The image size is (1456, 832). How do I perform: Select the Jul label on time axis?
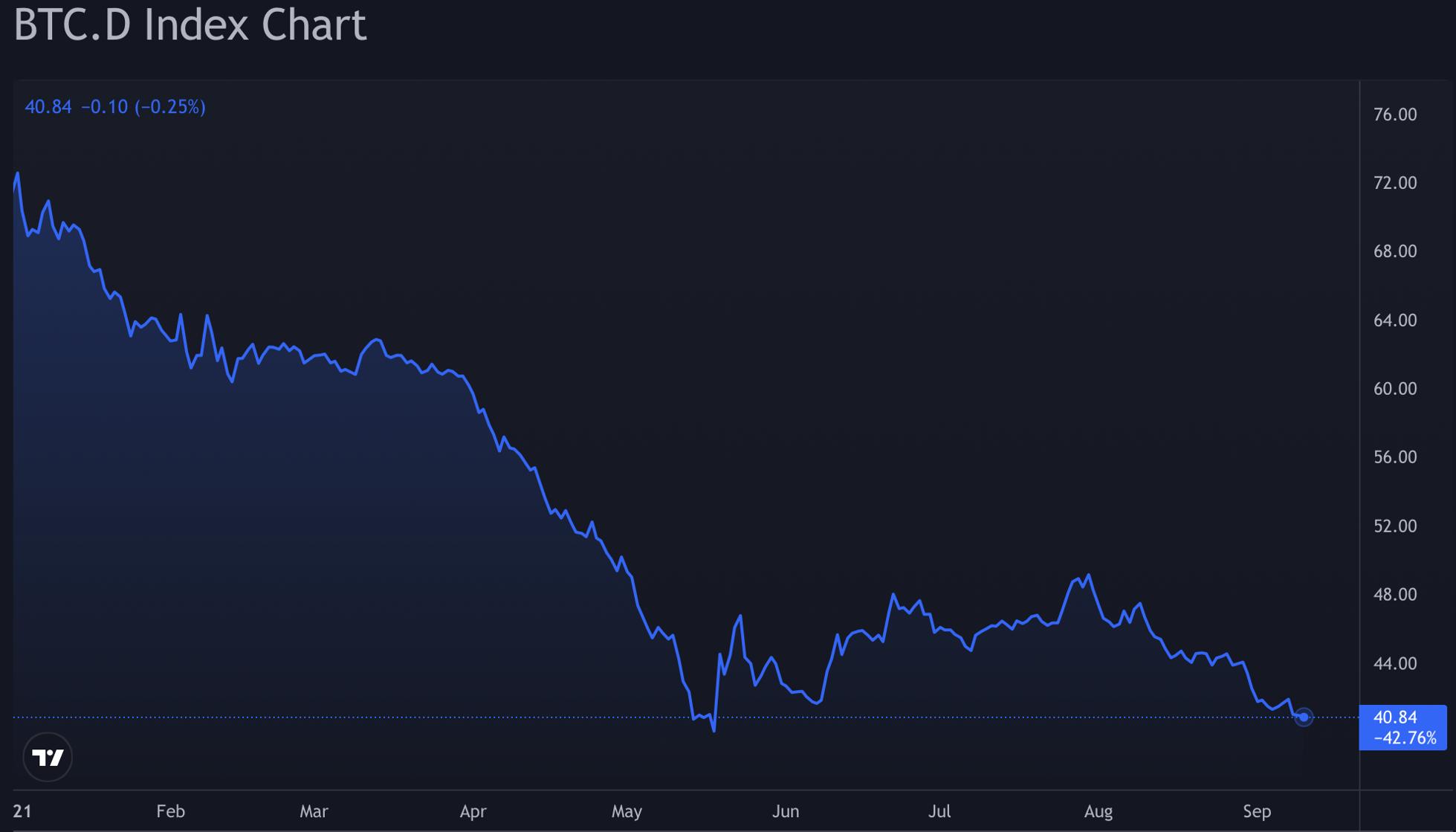(939, 811)
